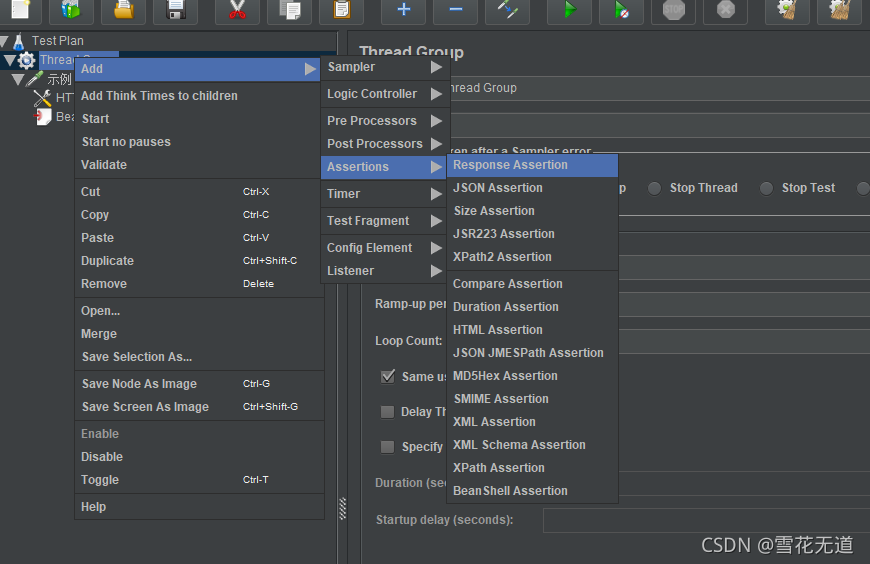The width and height of the screenshot is (870, 564).
Task: Collapse the Test Plan tree node
Action: click(x=4, y=41)
